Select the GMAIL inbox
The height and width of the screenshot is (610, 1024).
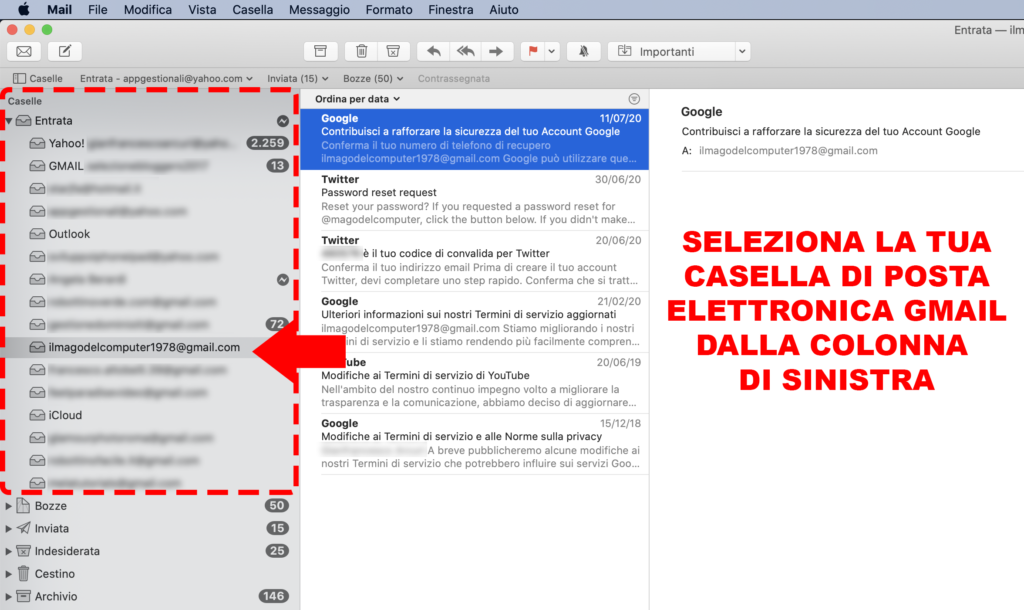coord(148,166)
